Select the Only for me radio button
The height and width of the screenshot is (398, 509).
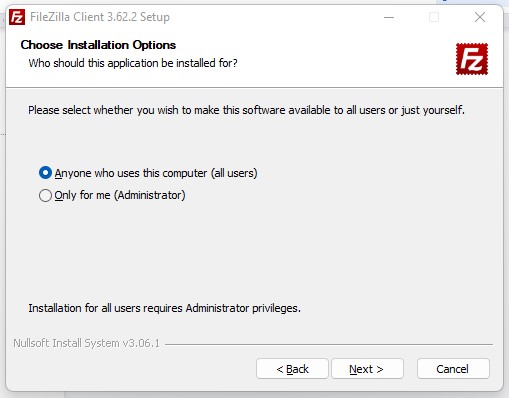click(45, 195)
